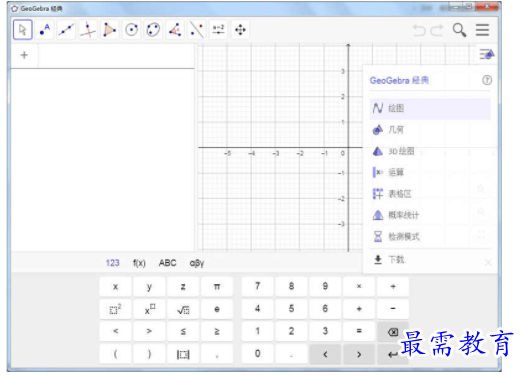This screenshot has width=522, height=375.
Task: Select the Reflect about Line tool
Action: [197, 30]
